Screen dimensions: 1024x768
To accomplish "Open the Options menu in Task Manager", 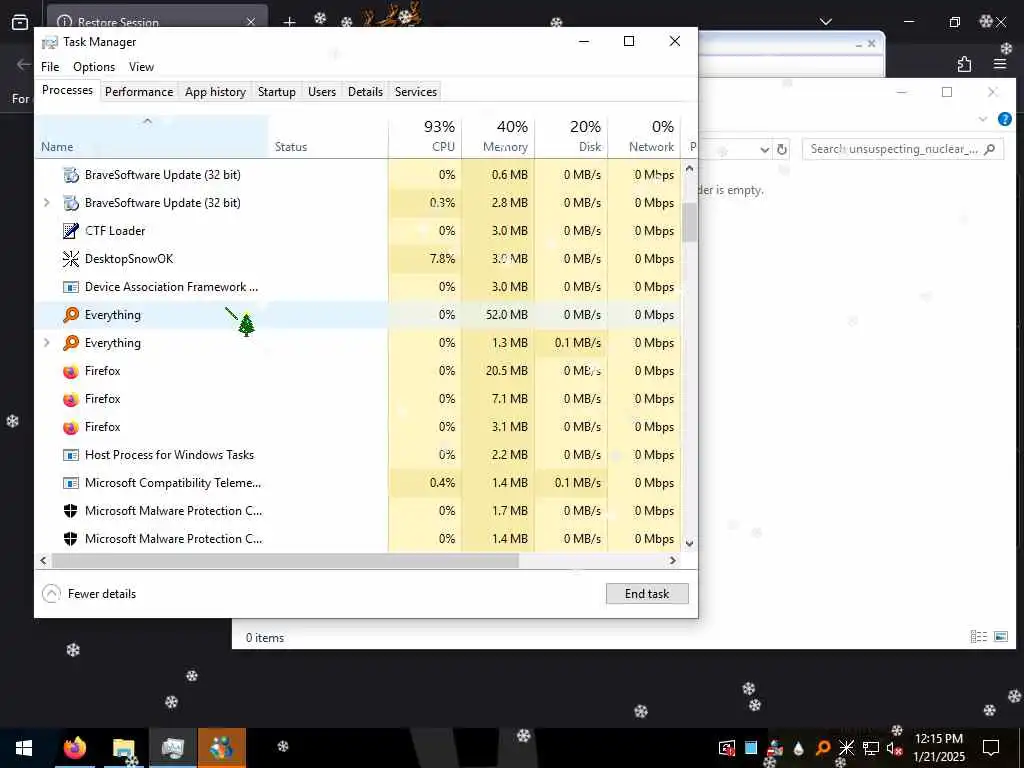I will 94,67.
